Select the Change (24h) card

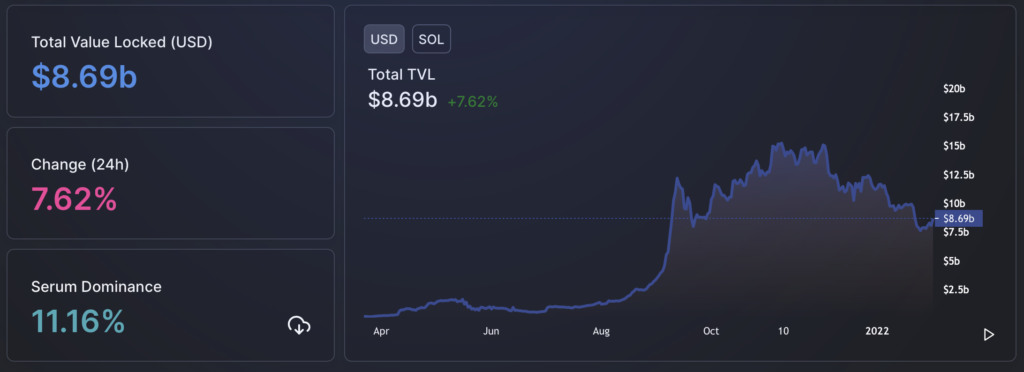pos(170,183)
